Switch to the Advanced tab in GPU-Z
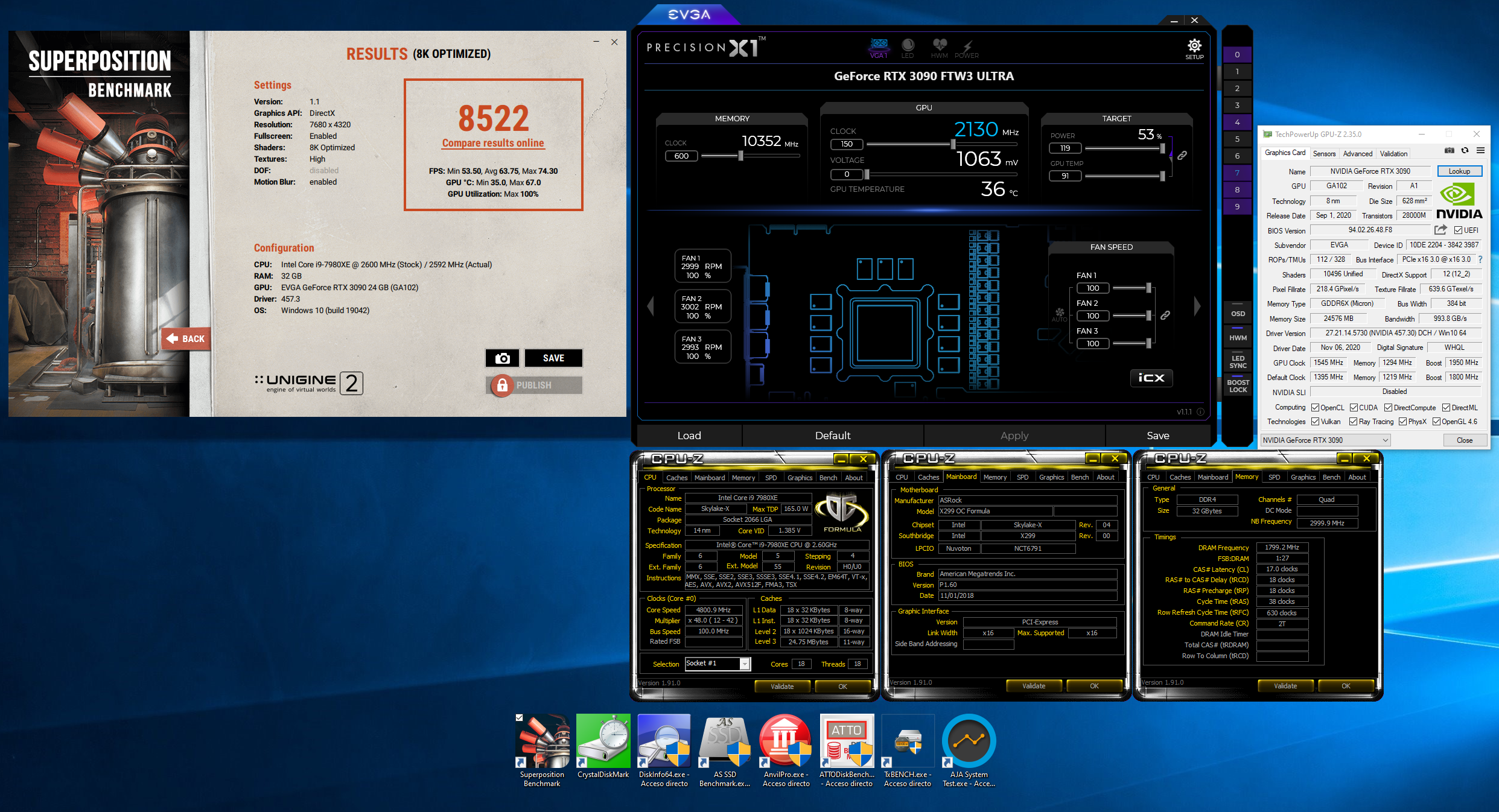This screenshot has height=812, width=1499. pyautogui.click(x=1358, y=154)
